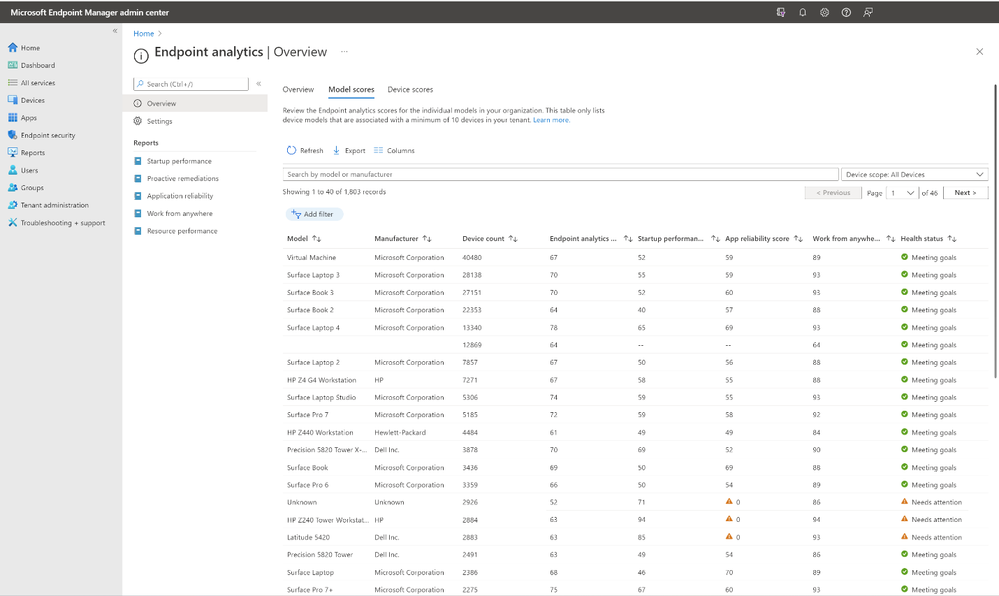This screenshot has height=596, width=999.
Task: Sort by Startup performance column
Action: 715,238
